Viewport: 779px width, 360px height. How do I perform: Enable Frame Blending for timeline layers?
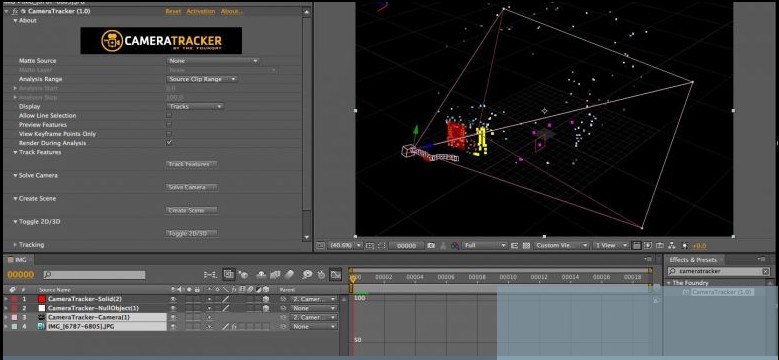coord(275,275)
